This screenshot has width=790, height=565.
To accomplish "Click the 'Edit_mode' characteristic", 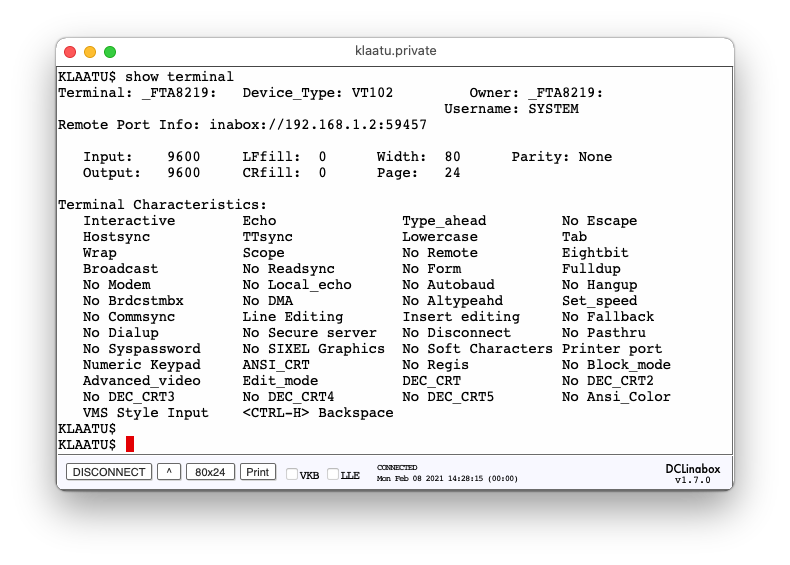I will pyautogui.click(x=280, y=381).
